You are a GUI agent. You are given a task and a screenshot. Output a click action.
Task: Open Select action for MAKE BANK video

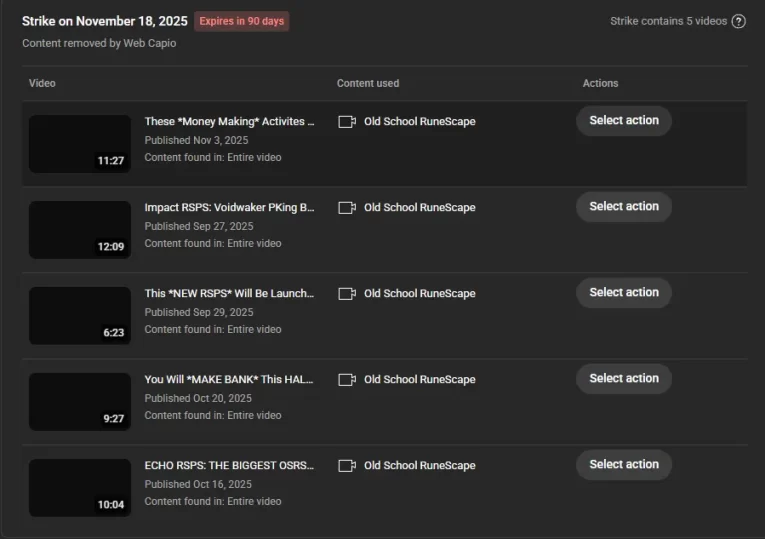[x=624, y=379]
